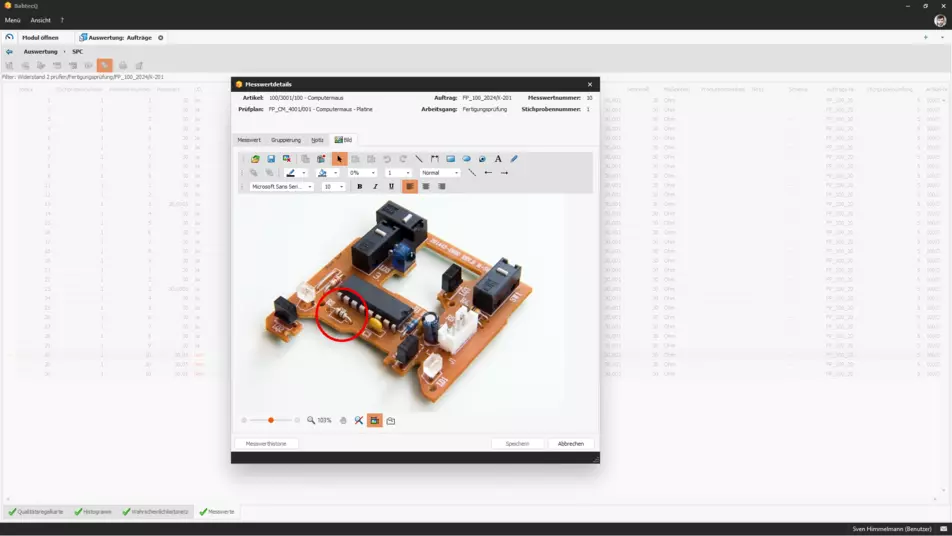Toggle italic text formatting
This screenshot has width=952, height=536.
(x=375, y=187)
